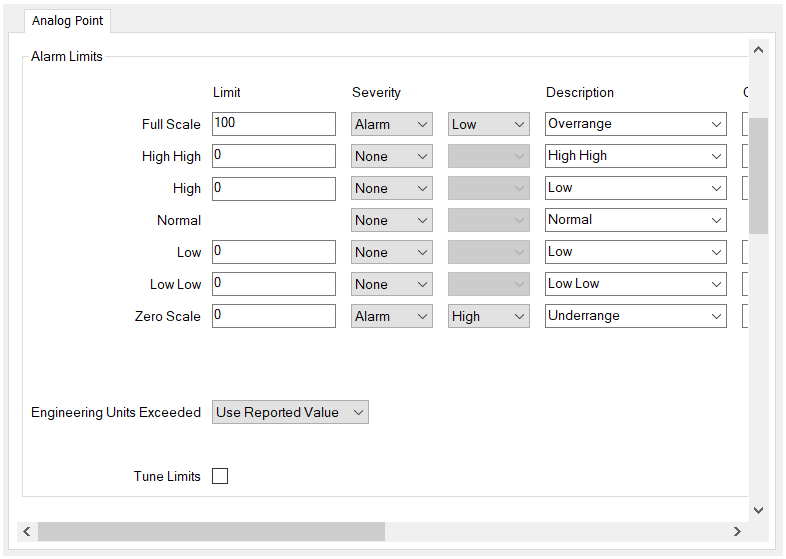This screenshot has width=786, height=559.
Task: Expand the Low Low description dropdown
Action: point(636,284)
